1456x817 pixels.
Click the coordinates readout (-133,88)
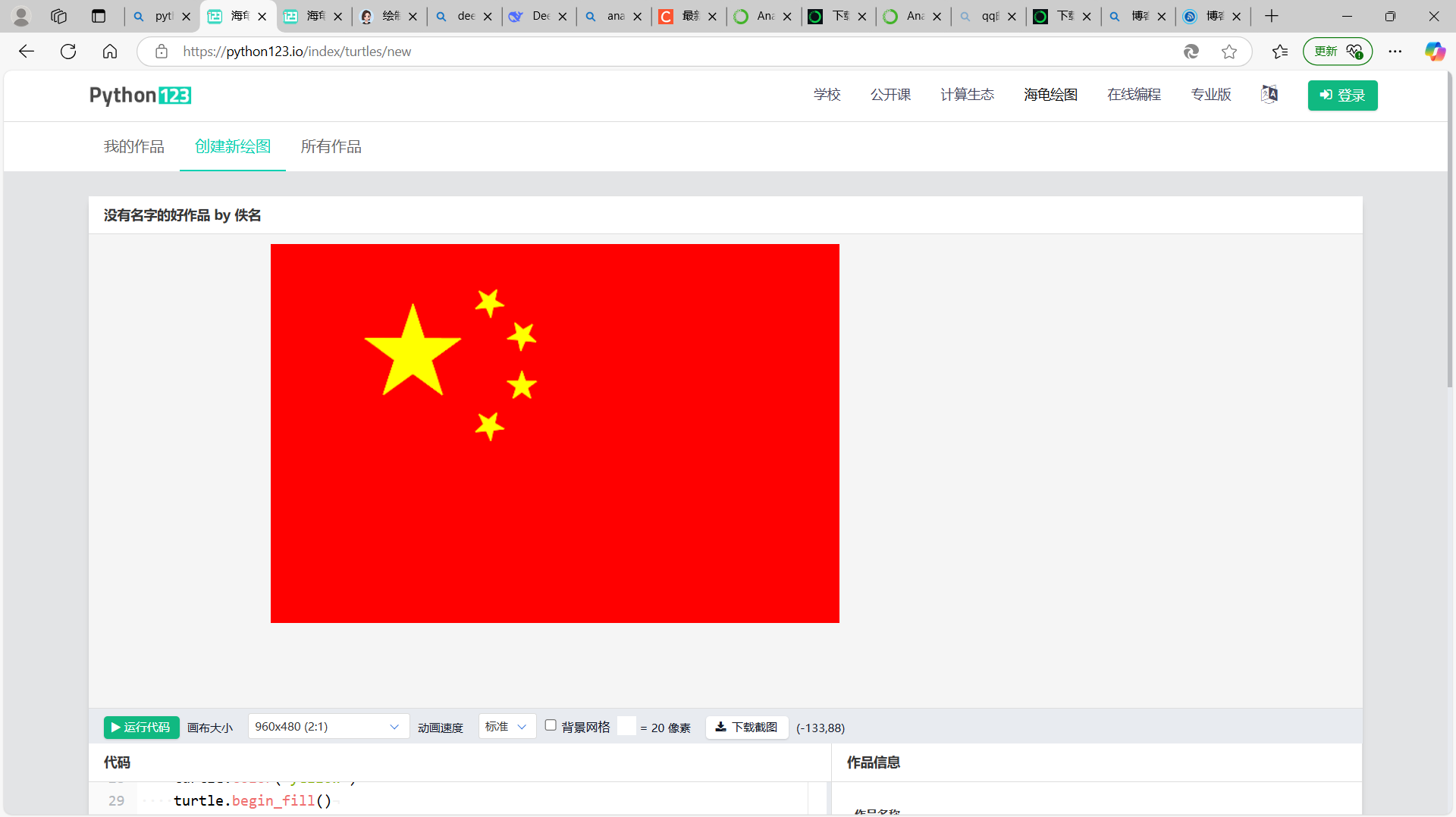click(x=821, y=728)
